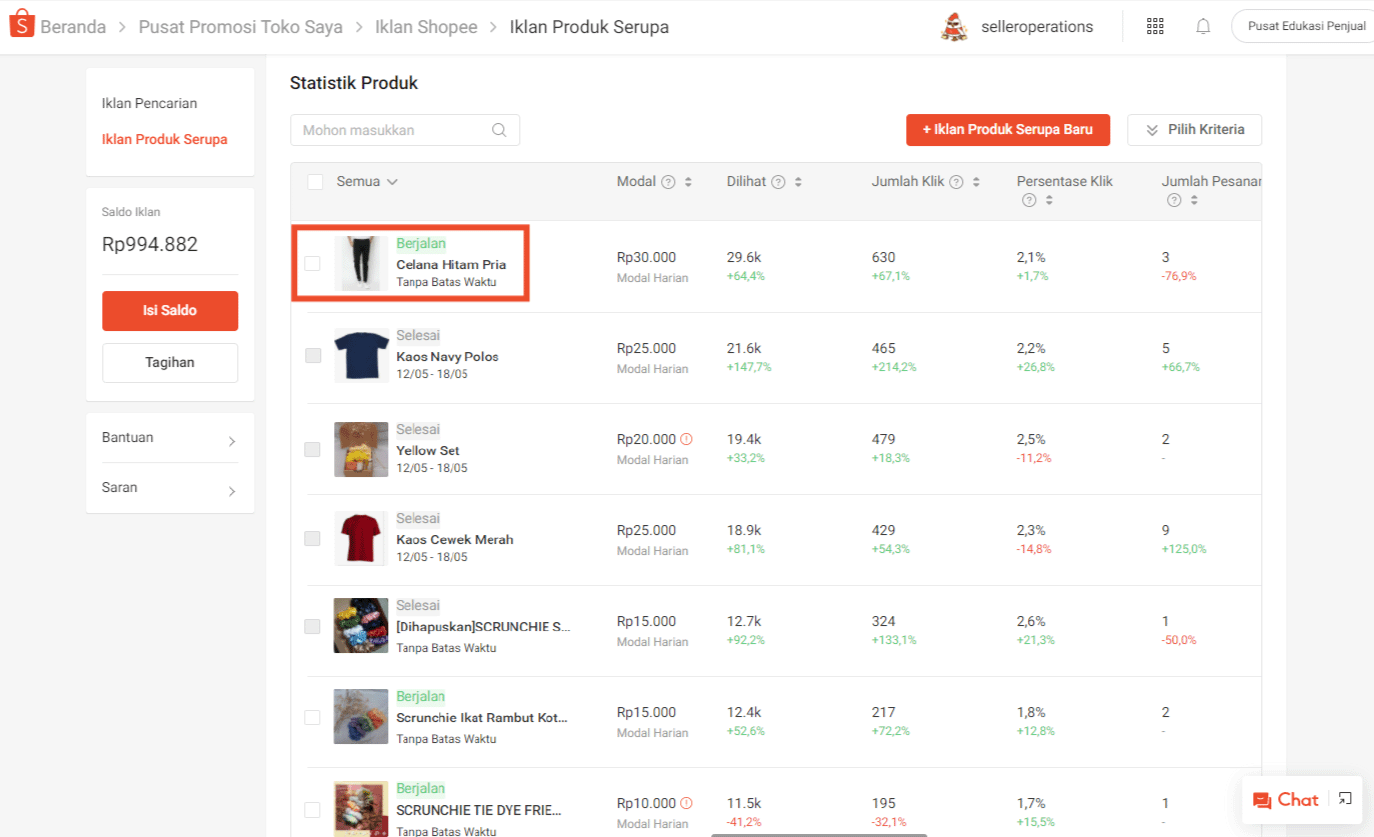
Task: Open the notification bell
Action: pyautogui.click(x=1203, y=26)
